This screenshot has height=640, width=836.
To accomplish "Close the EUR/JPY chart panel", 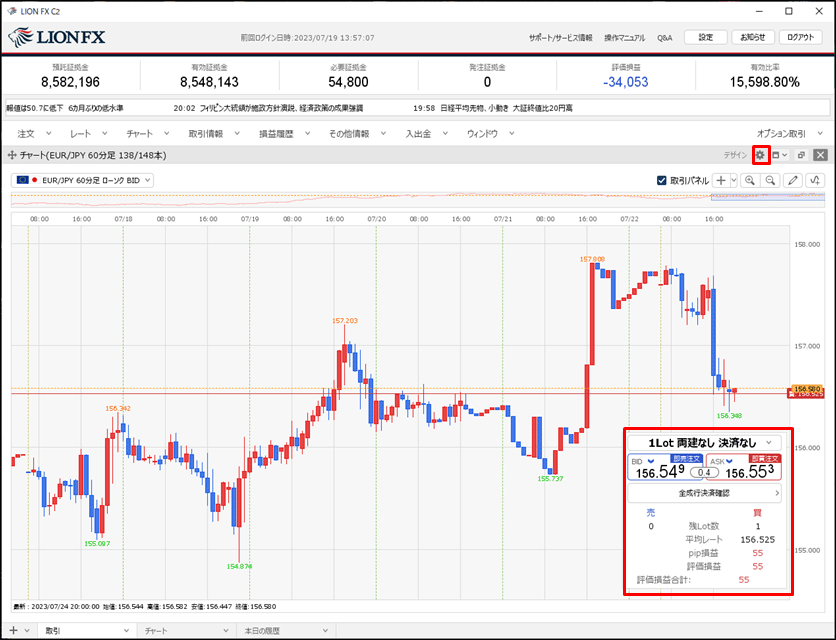I will (821, 155).
